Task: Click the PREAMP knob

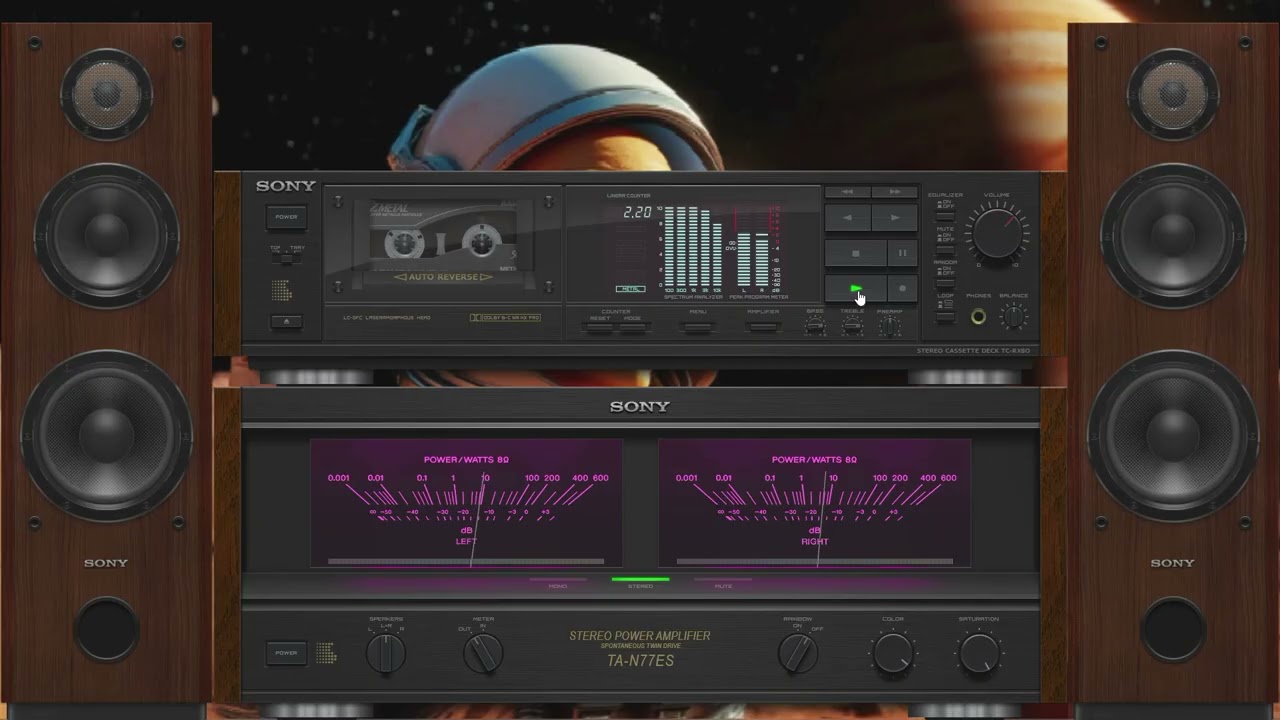Action: pyautogui.click(x=889, y=327)
